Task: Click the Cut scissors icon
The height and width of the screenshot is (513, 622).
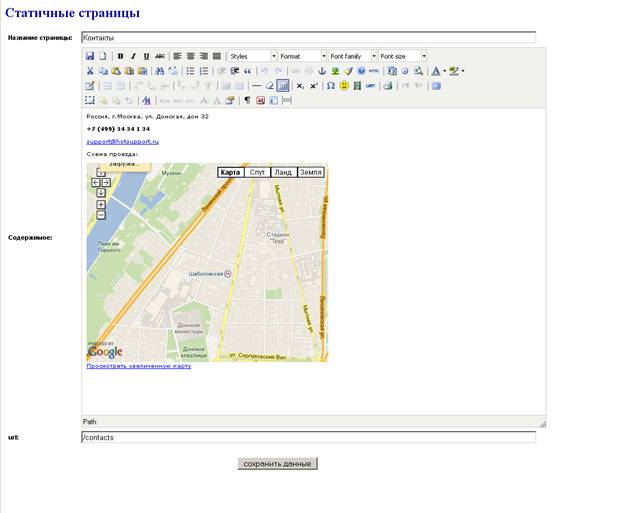Action: pos(90,71)
